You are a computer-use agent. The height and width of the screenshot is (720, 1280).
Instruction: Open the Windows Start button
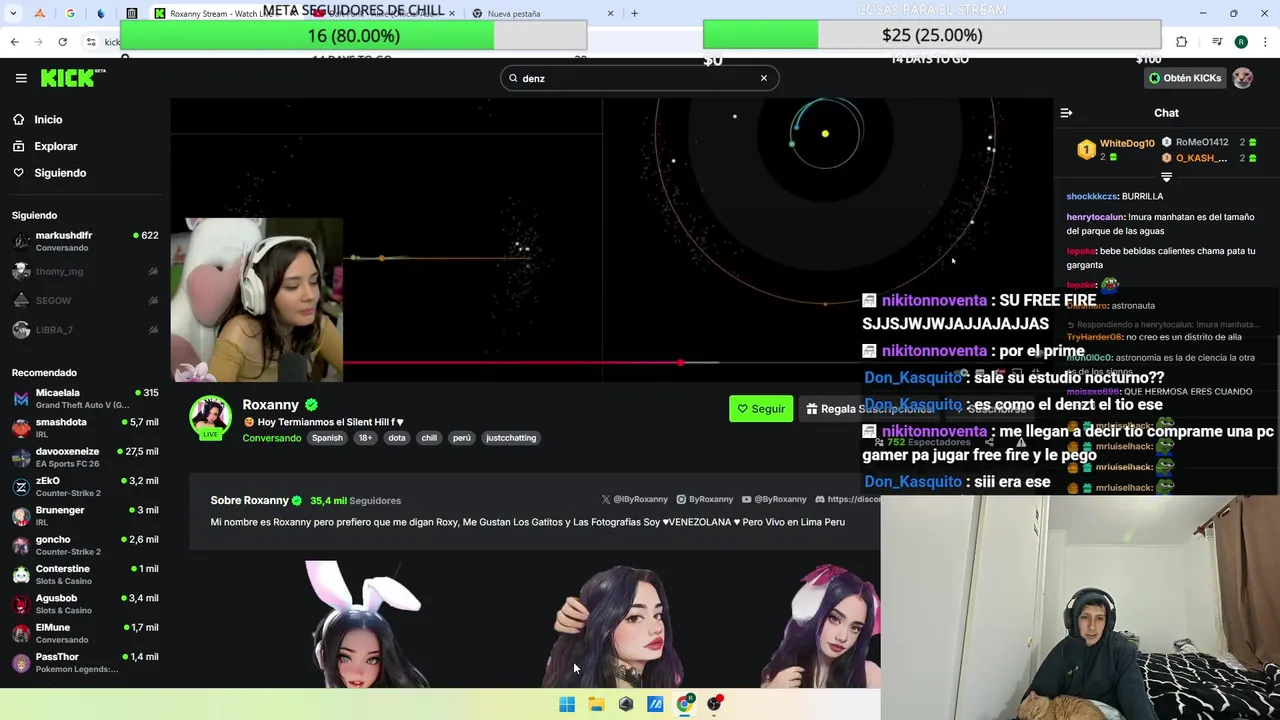[567, 704]
